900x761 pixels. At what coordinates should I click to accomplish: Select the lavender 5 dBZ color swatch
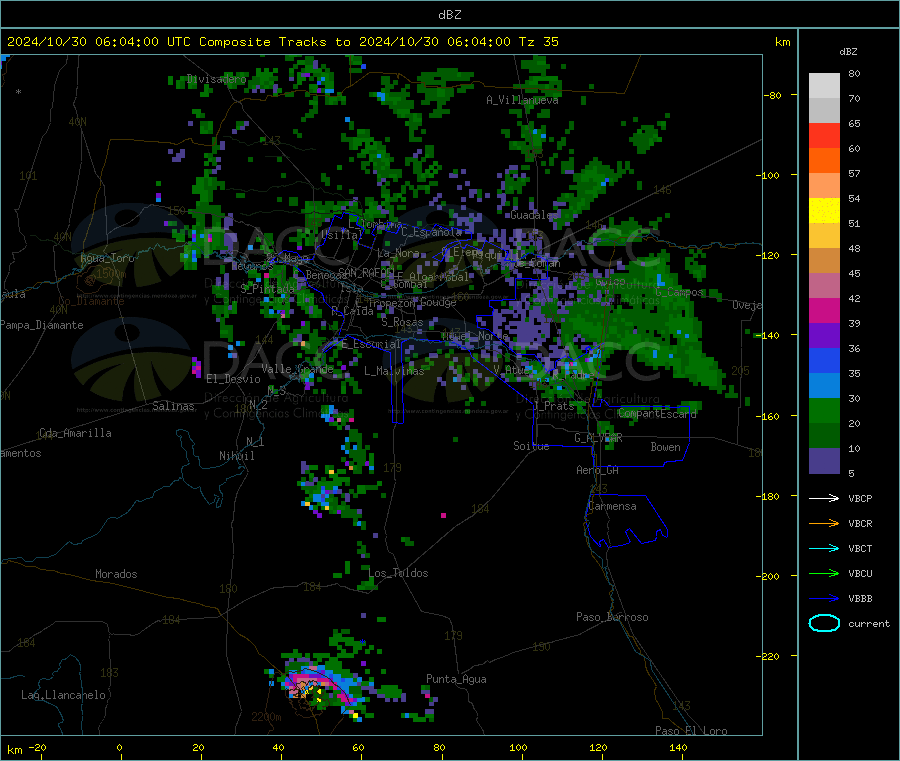coord(824,461)
